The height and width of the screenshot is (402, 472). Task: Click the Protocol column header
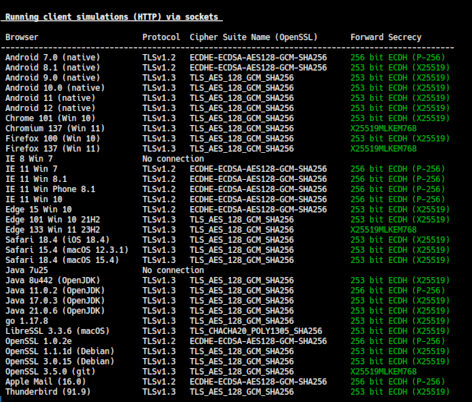[161, 37]
